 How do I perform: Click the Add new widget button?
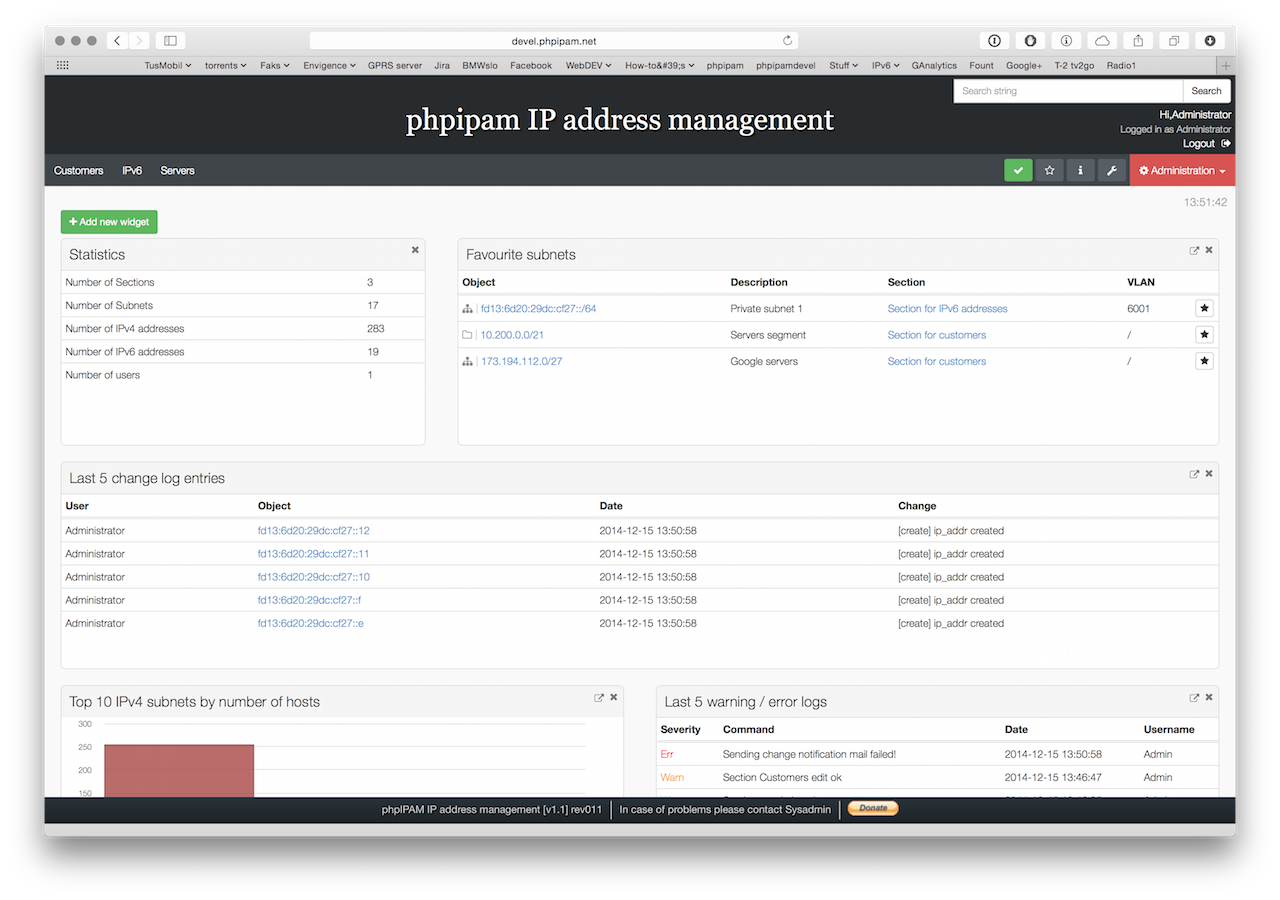108,221
